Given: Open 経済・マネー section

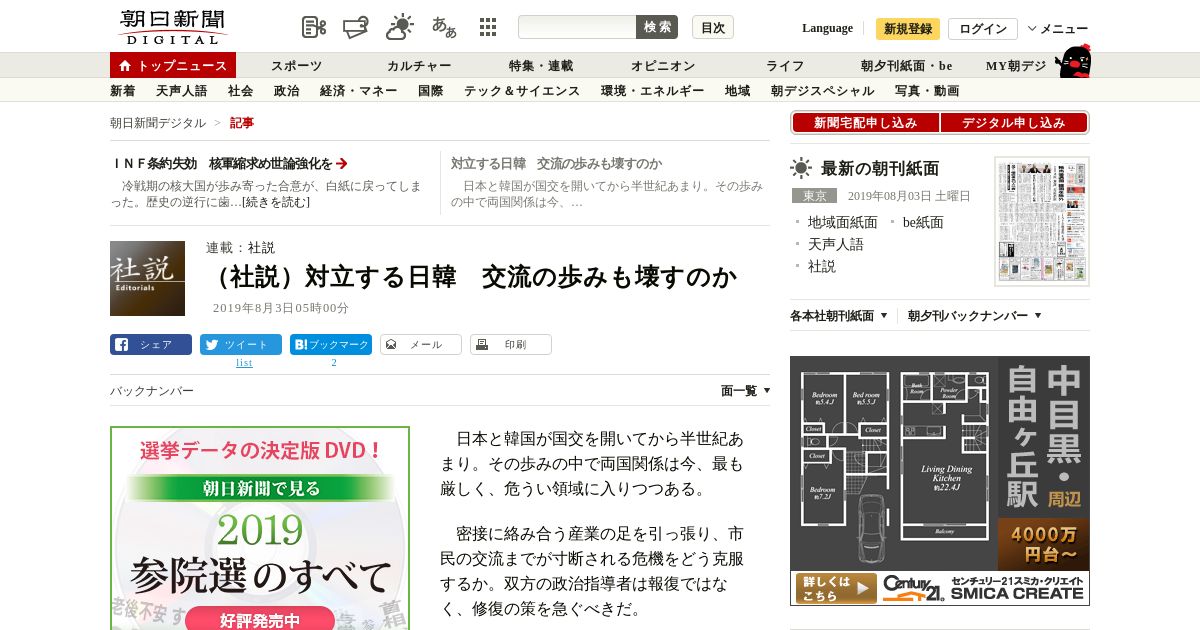Looking at the screenshot, I should tap(358, 91).
